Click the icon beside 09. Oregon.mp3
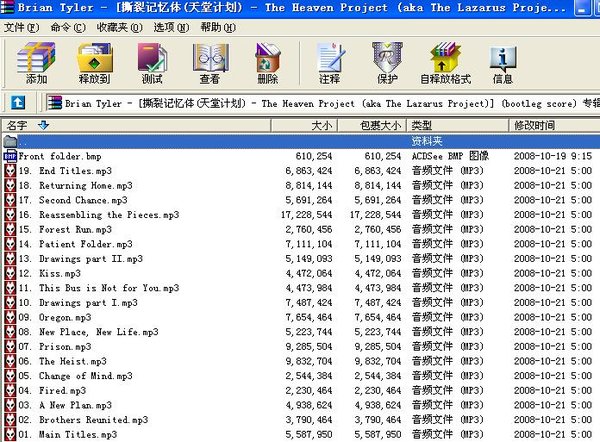 point(10,318)
